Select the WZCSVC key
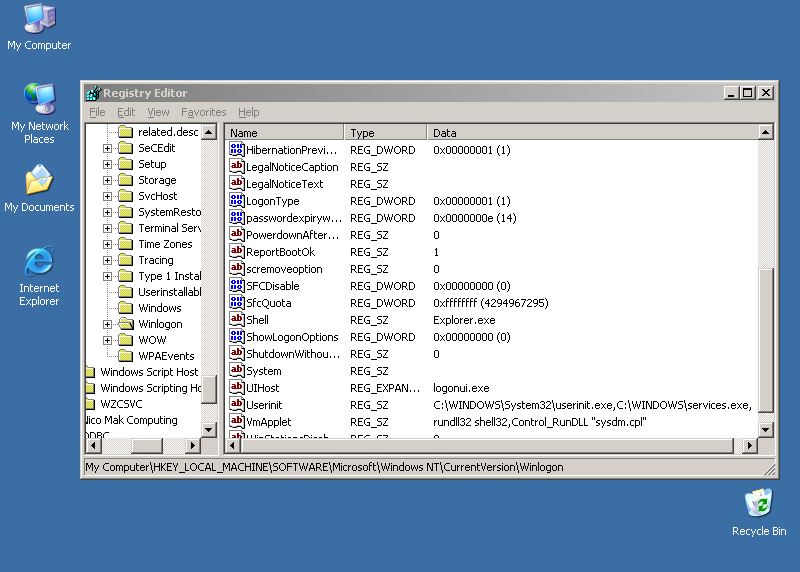800x572 pixels. (121, 404)
